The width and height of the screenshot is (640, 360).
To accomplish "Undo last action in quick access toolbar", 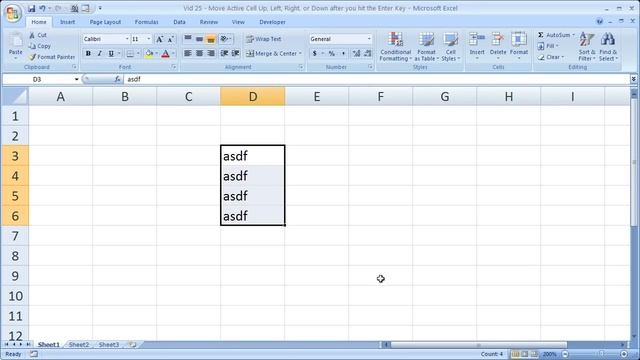I will [x=42, y=8].
